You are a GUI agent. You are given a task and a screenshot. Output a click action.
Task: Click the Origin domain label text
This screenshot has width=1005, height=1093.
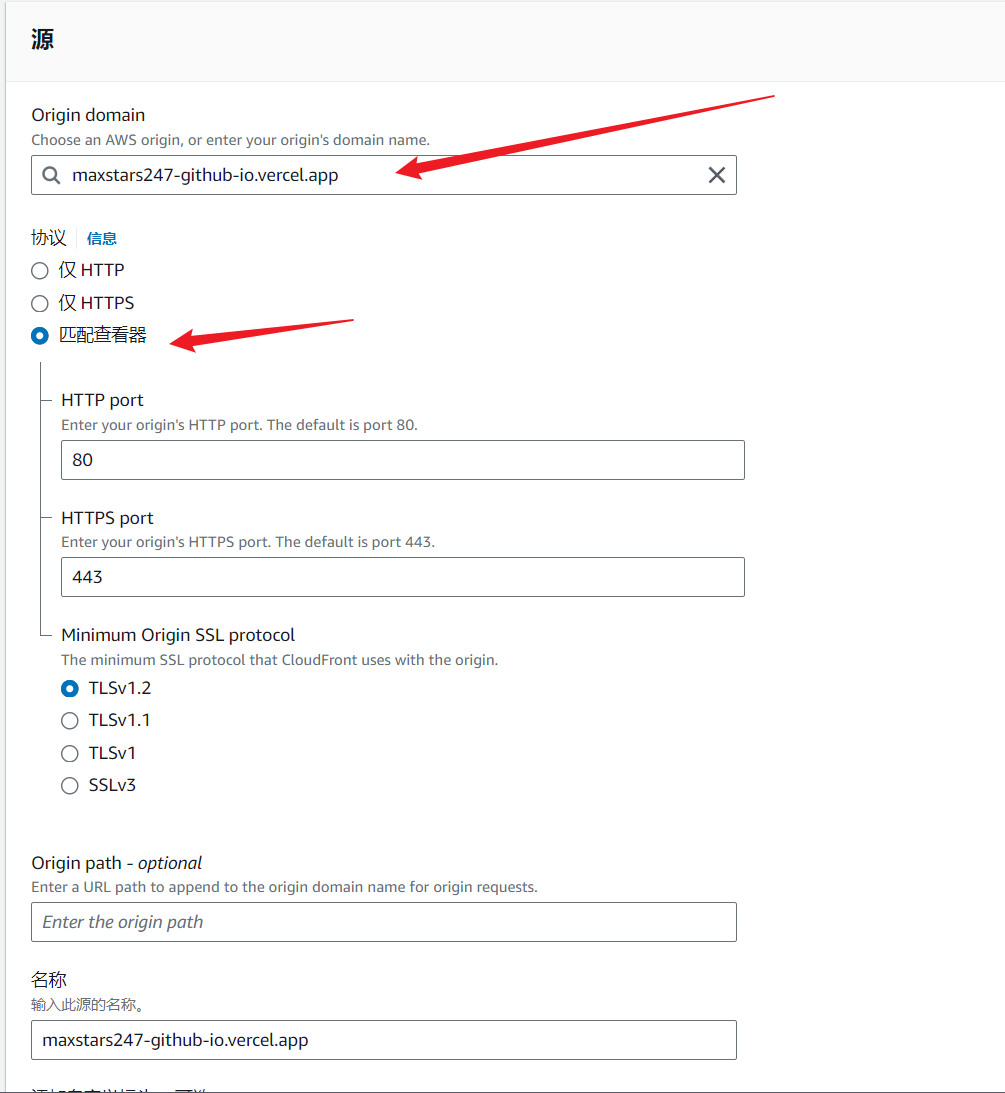(x=88, y=115)
